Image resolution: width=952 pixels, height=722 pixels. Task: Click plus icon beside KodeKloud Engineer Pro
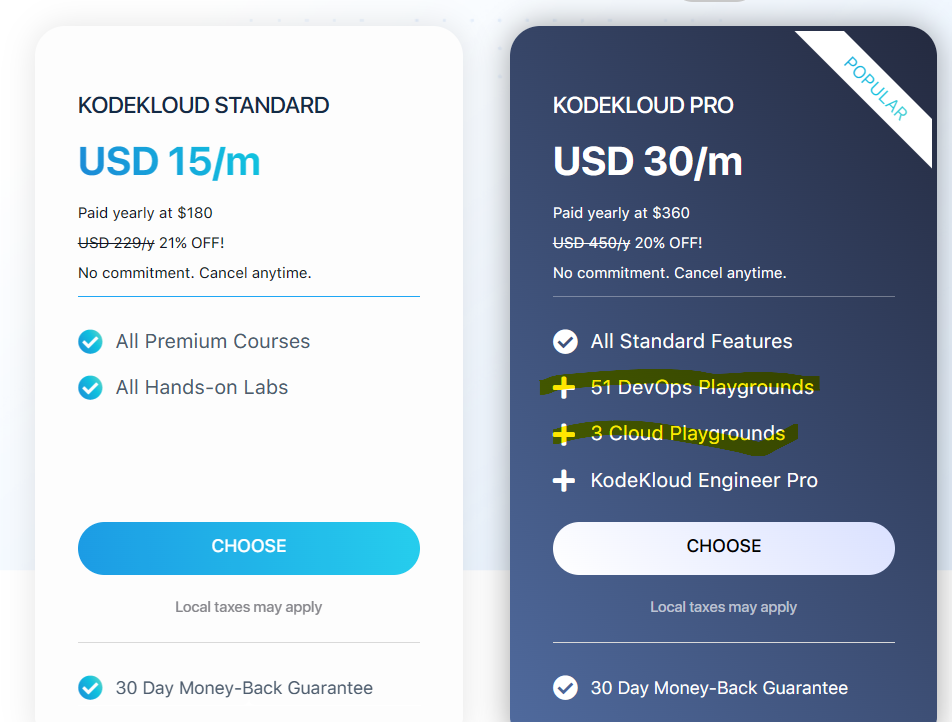565,481
